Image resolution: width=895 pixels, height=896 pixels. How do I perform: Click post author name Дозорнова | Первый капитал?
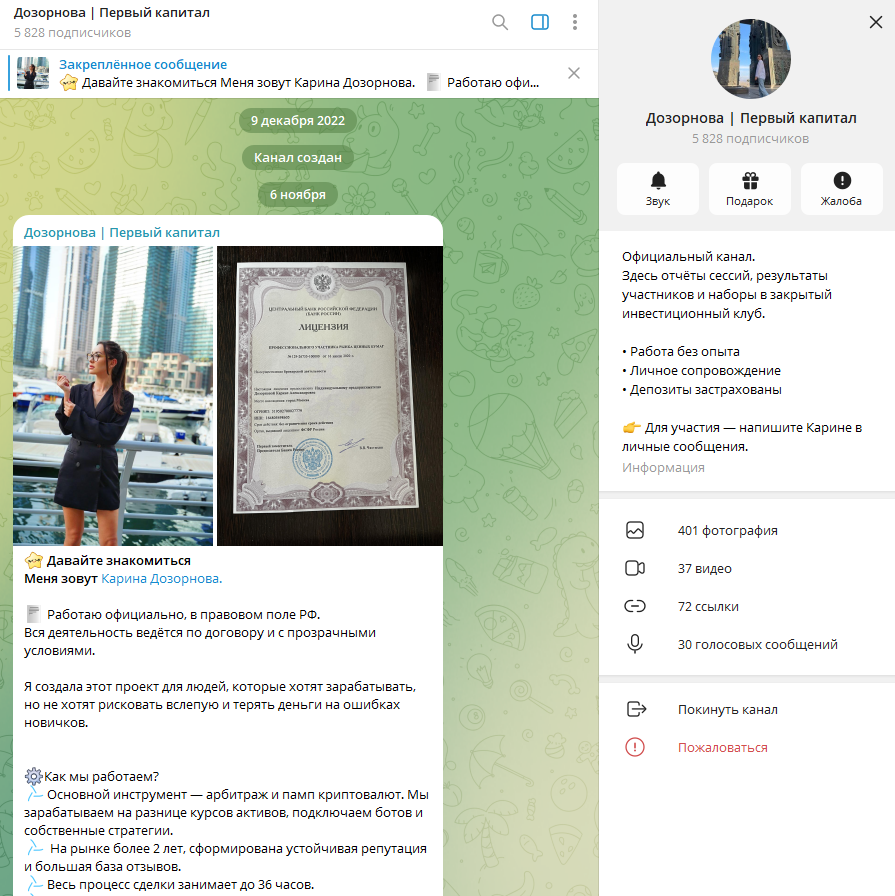click(122, 233)
